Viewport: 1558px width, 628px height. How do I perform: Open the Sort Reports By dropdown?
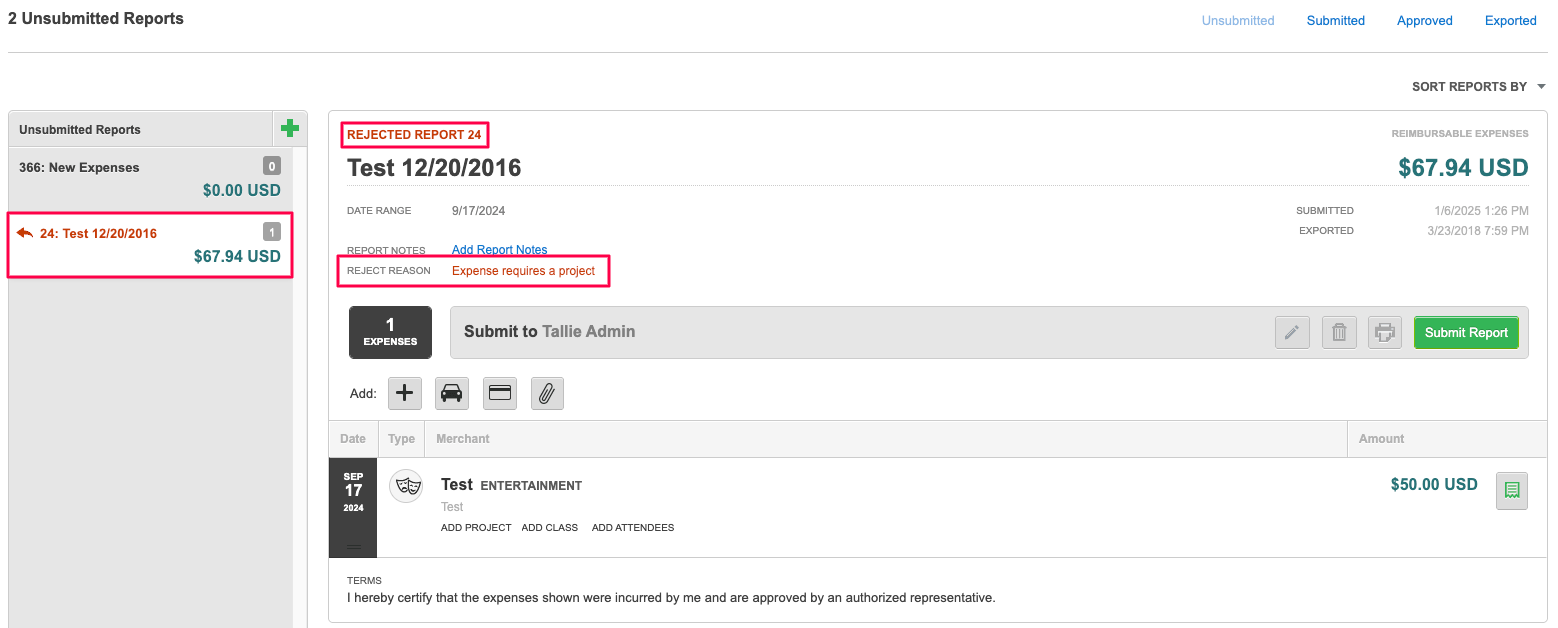1478,87
